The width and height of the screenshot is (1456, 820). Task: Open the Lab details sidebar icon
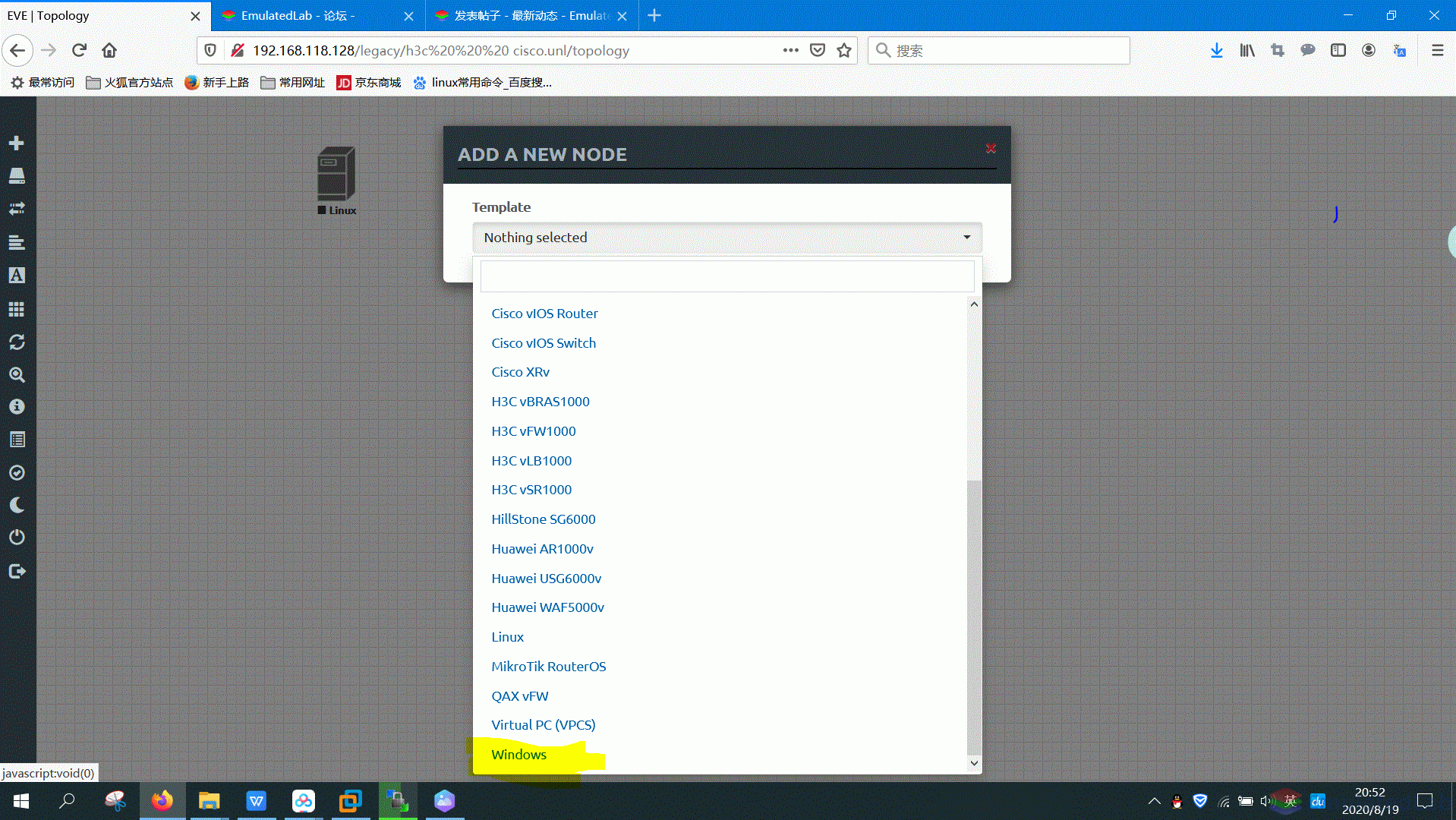pos(17,440)
